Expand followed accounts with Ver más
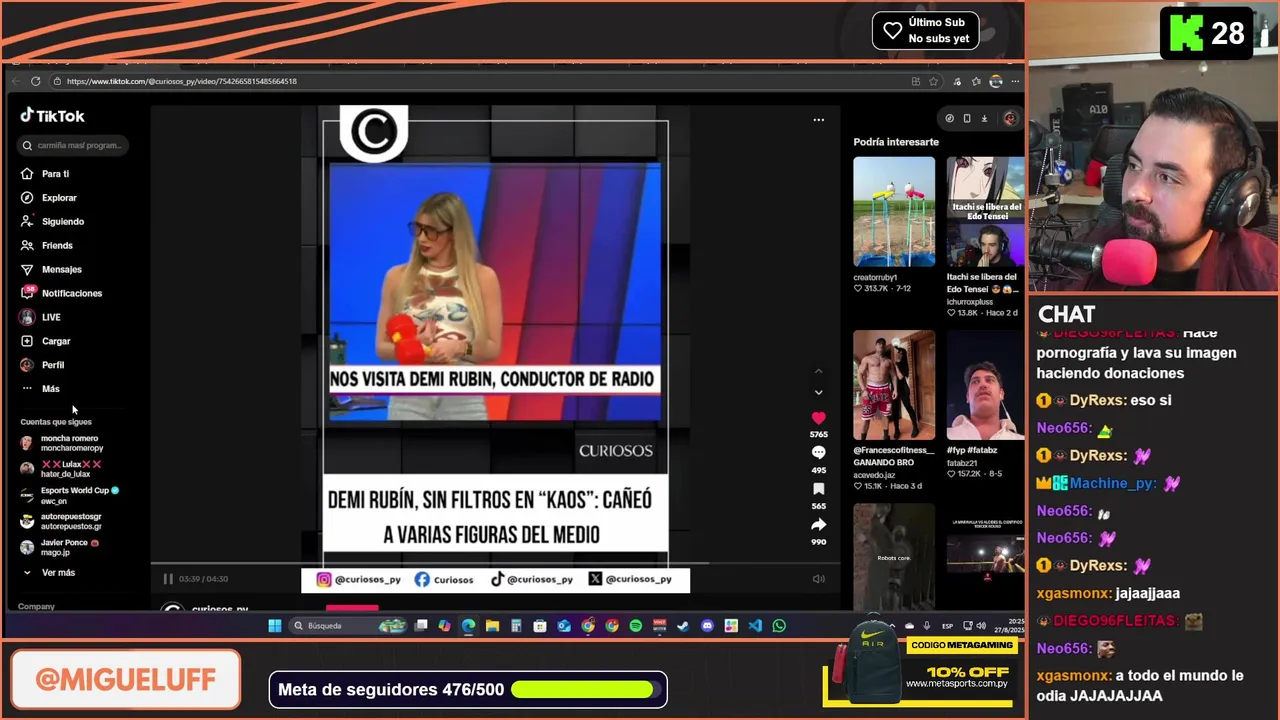This screenshot has width=1280, height=720. pos(48,573)
